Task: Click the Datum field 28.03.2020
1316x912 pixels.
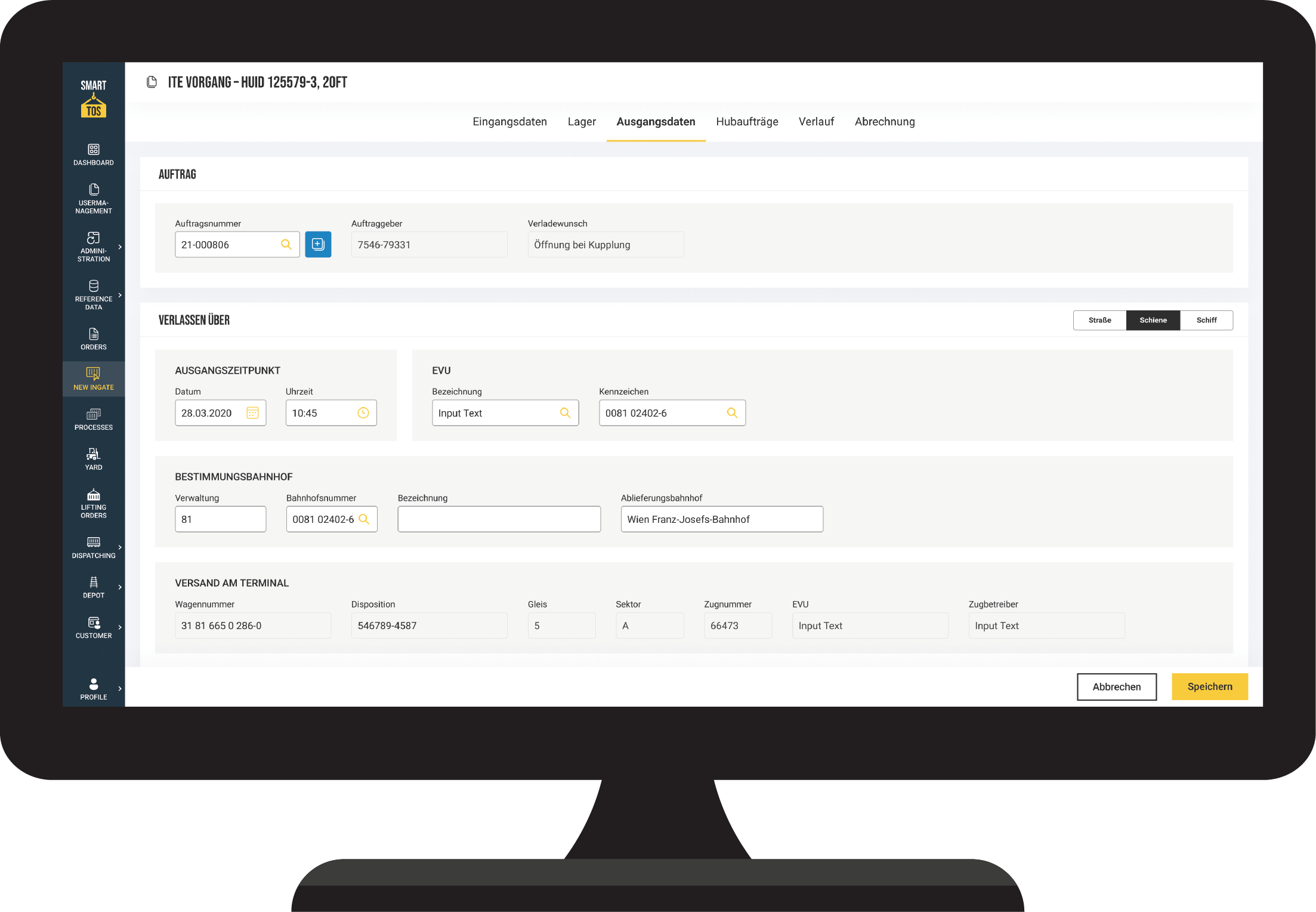Action: pos(220,413)
